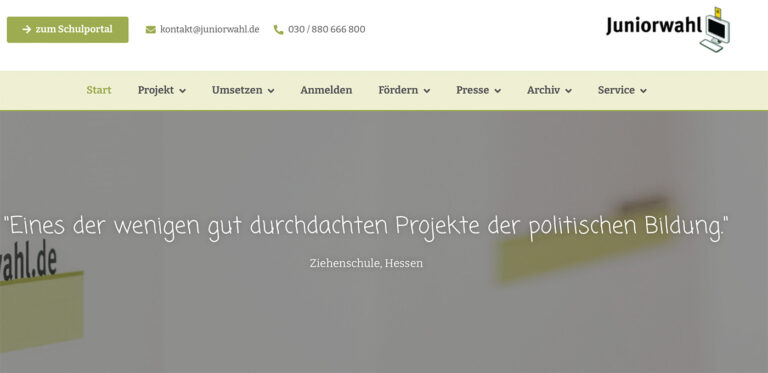Expand the Umsetzen chevron arrow

271,91
